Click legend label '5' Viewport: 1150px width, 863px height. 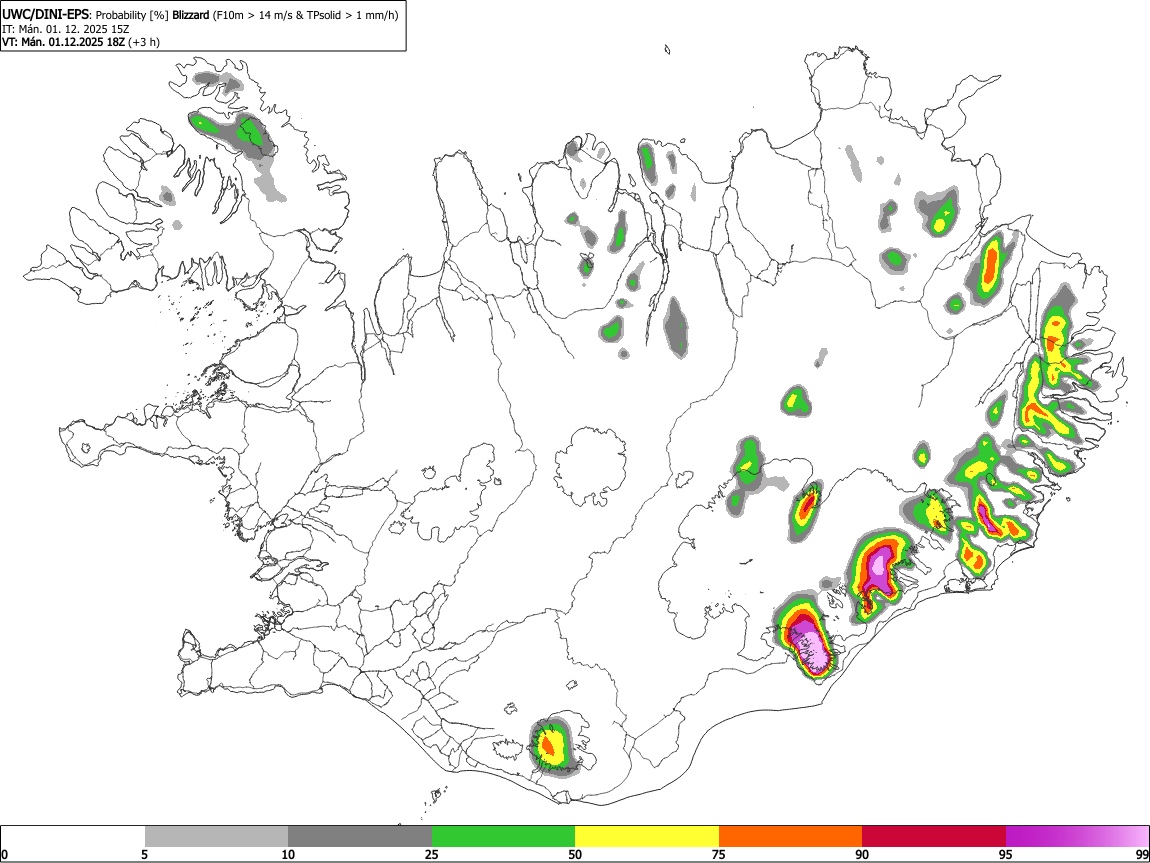(x=144, y=854)
